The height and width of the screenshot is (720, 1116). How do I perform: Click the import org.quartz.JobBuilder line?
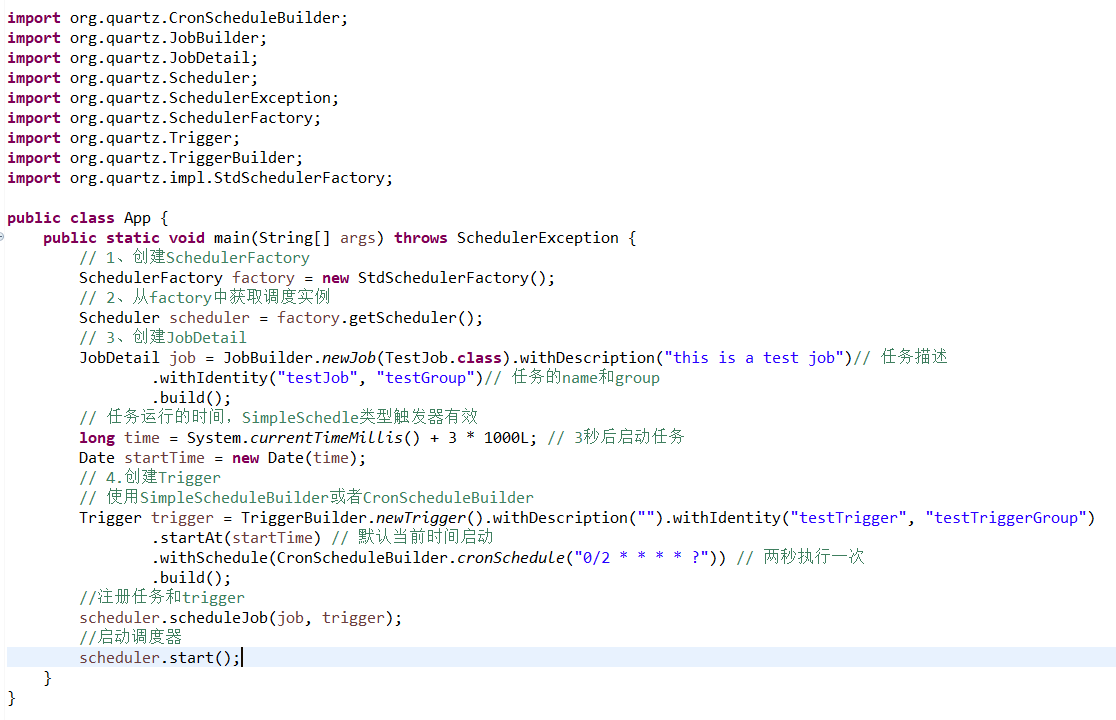tap(137, 38)
